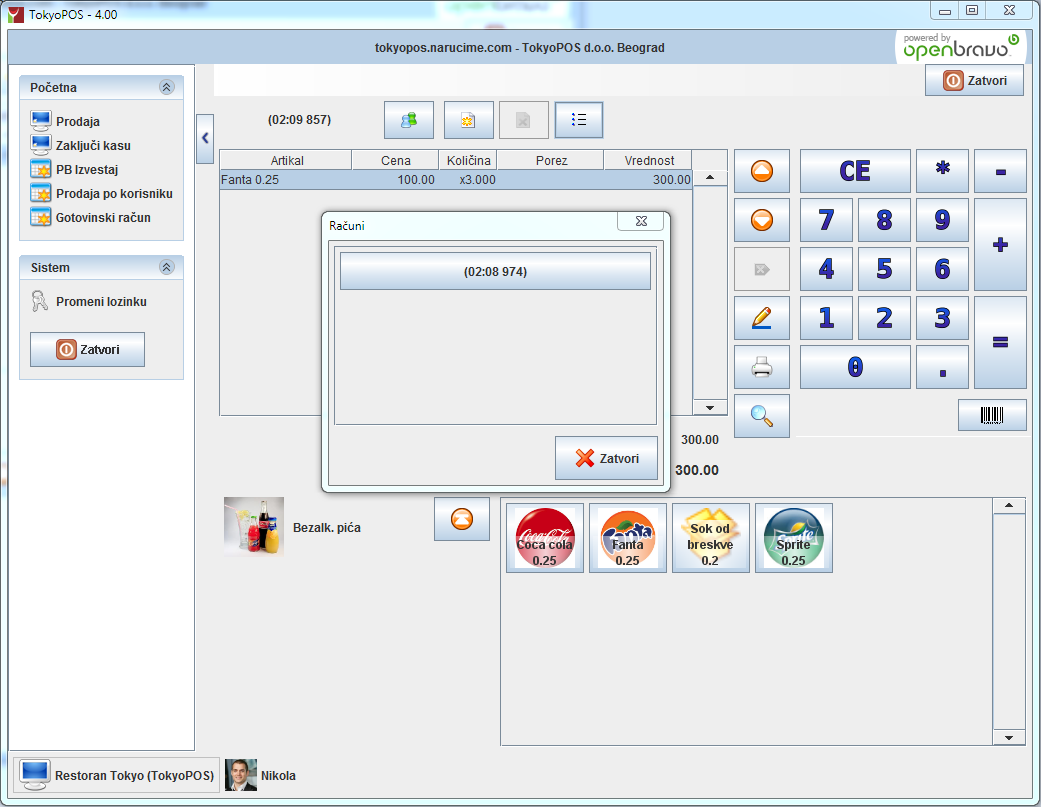Click the ticket list scroll down arrow
This screenshot has height=807, width=1041.
tap(710, 407)
